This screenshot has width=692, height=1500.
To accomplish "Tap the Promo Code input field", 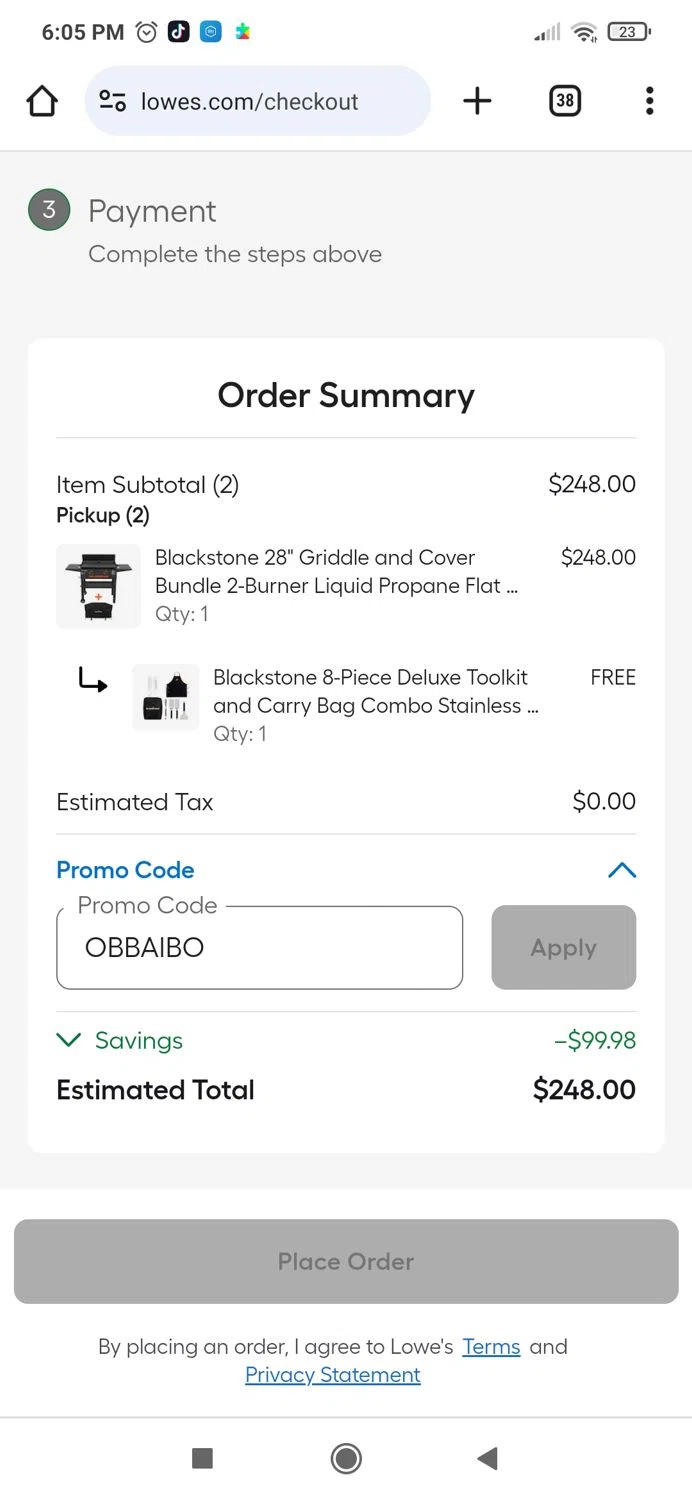I will pyautogui.click(x=259, y=947).
